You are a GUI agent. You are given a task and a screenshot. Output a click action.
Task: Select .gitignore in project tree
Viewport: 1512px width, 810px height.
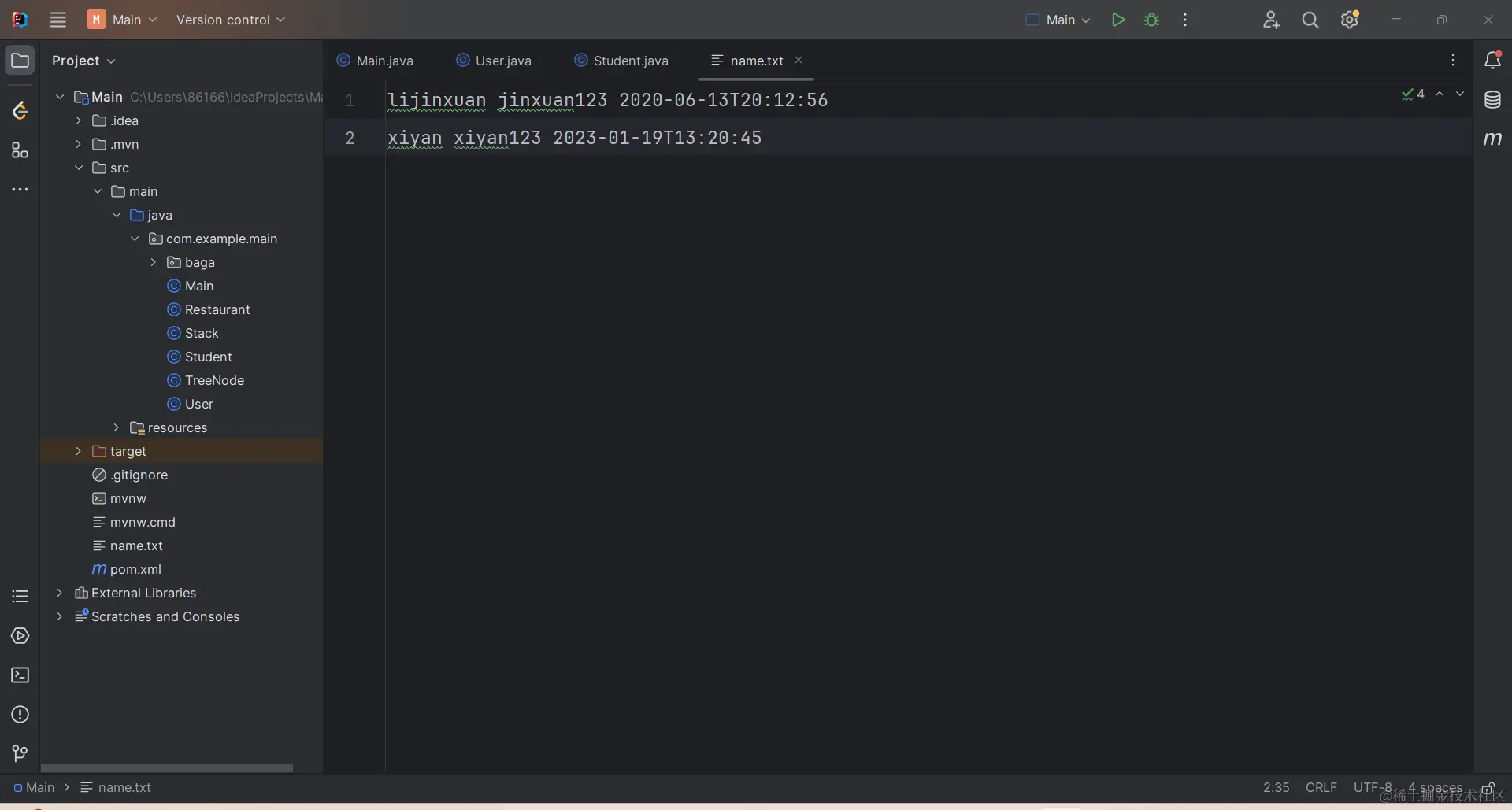tap(130, 475)
